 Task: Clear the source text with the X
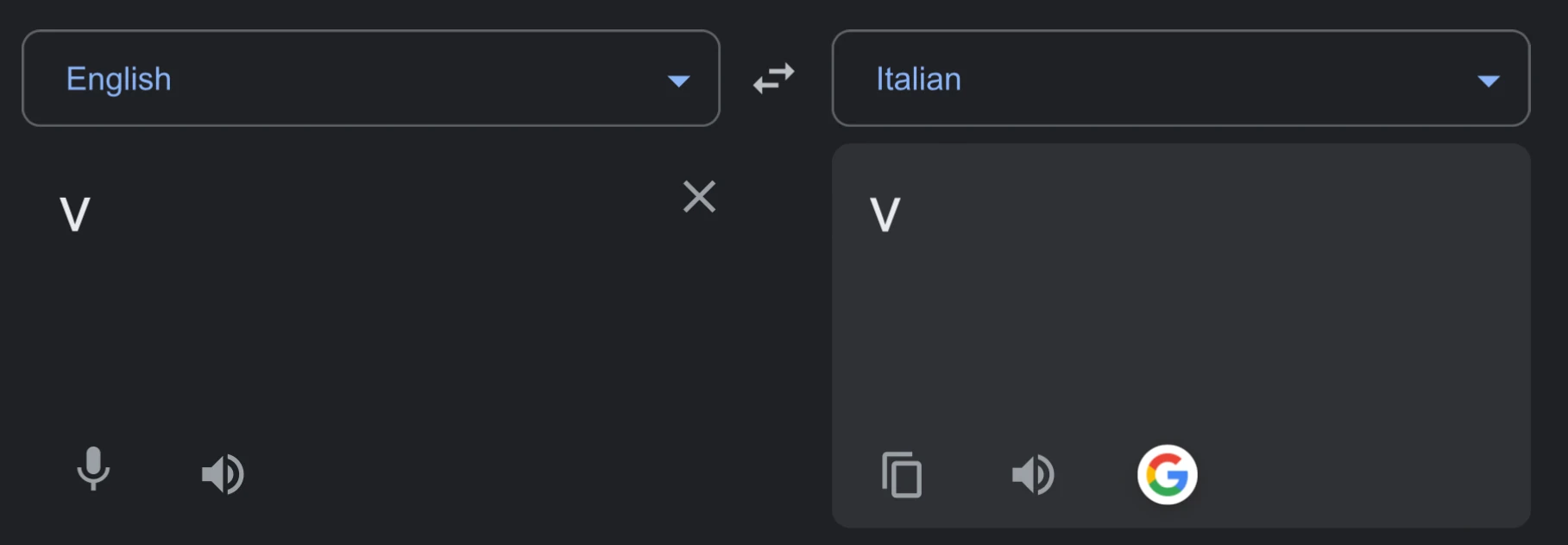tap(699, 197)
